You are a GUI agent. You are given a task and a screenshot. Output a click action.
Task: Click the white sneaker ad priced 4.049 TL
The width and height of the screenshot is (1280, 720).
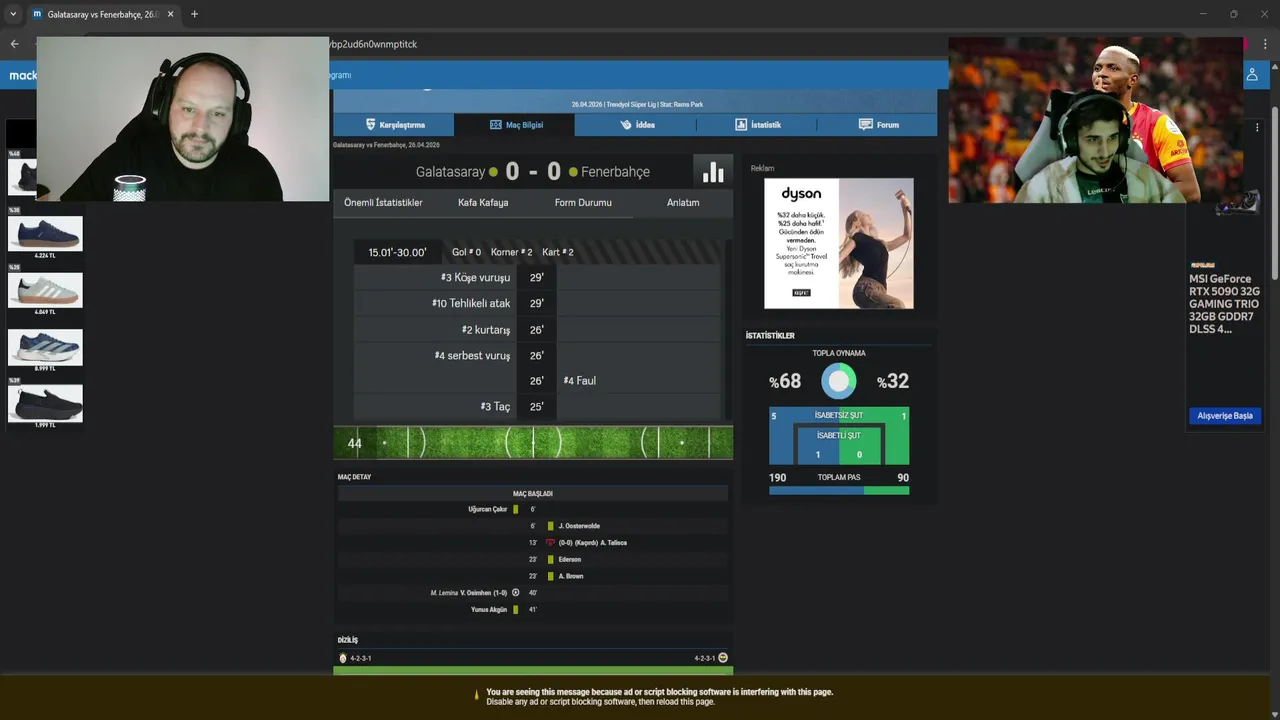tap(45, 290)
